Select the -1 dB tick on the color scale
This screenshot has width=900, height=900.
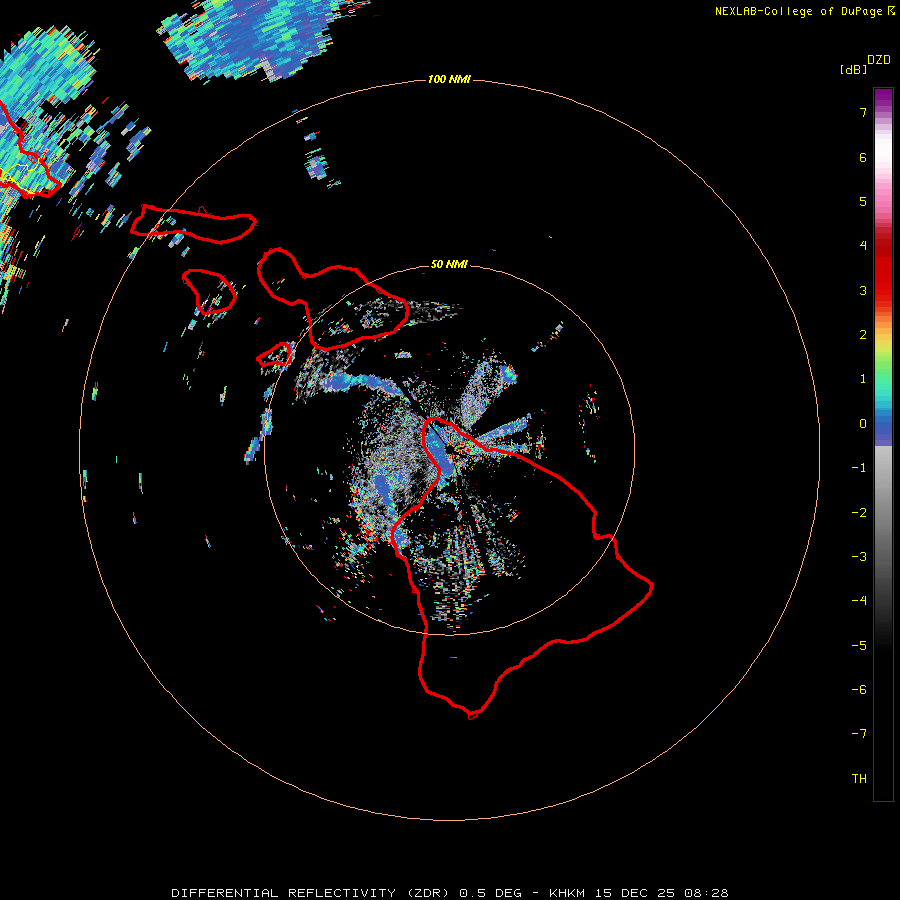(859, 468)
